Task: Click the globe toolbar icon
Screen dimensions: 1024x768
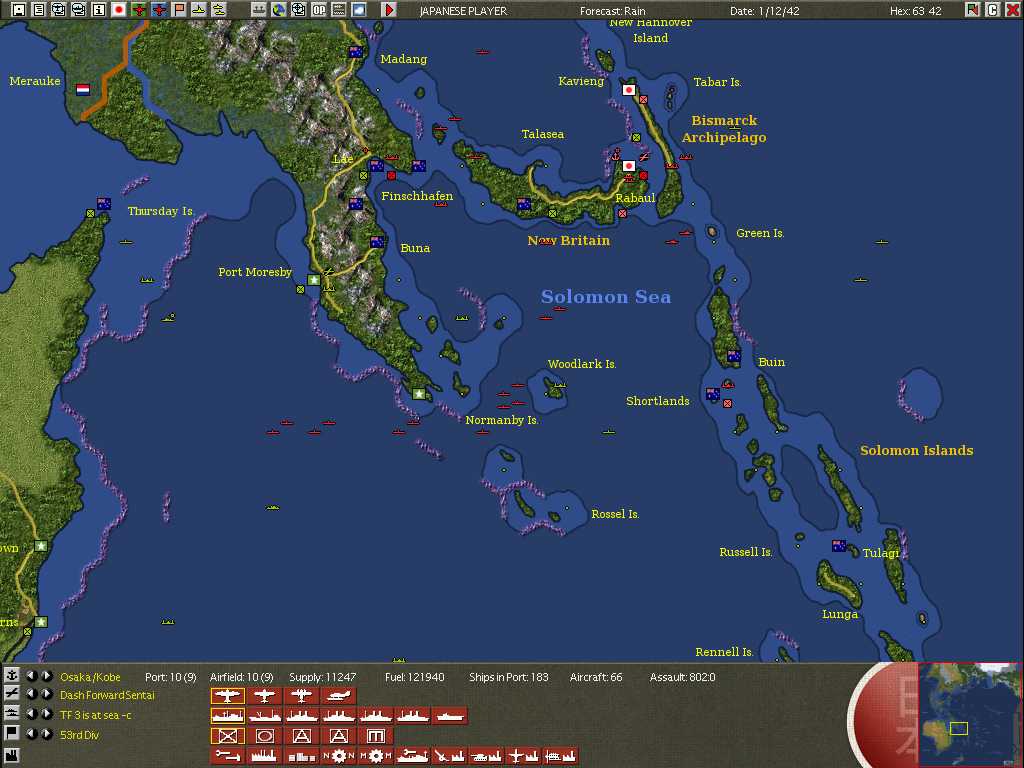Action: tap(279, 10)
